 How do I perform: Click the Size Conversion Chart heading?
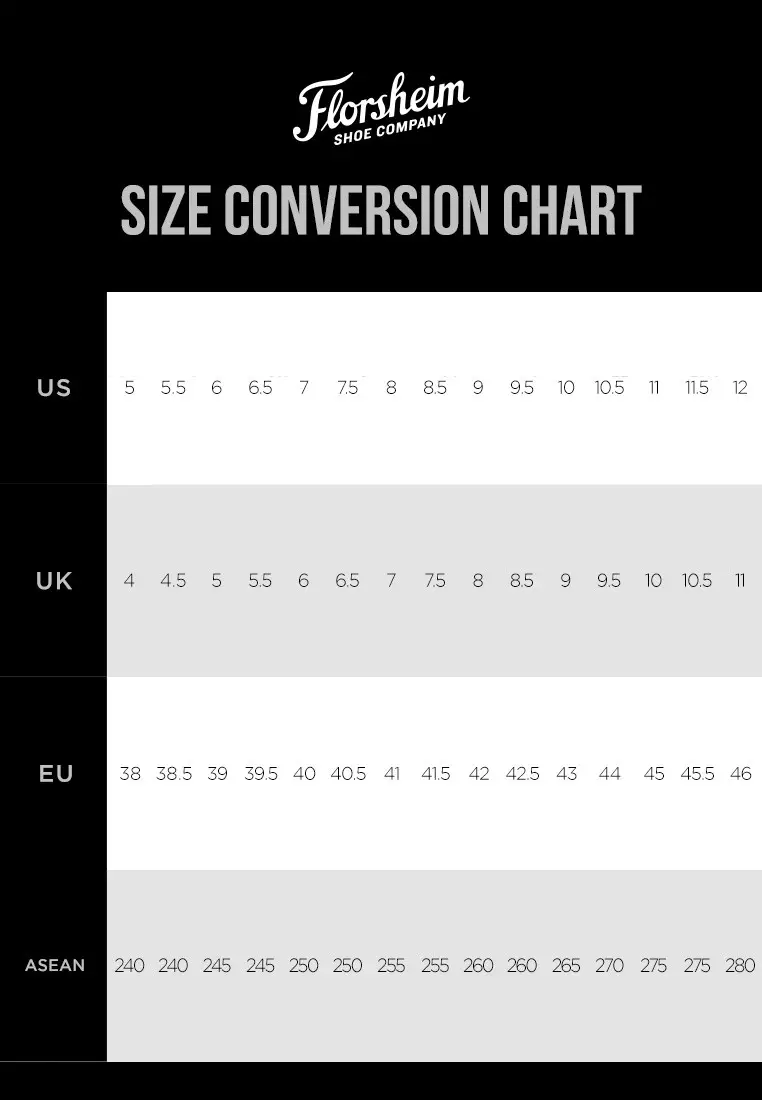pyautogui.click(x=380, y=211)
